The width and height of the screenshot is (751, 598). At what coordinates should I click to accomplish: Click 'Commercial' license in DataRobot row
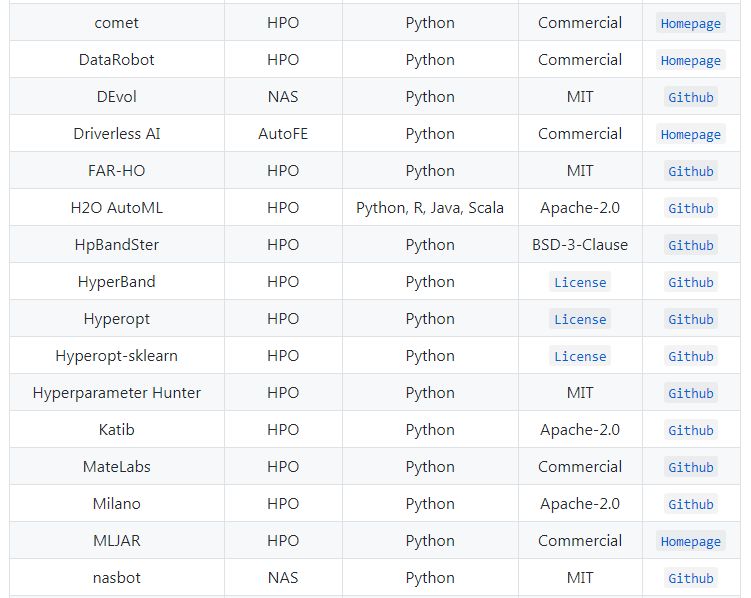click(x=580, y=59)
